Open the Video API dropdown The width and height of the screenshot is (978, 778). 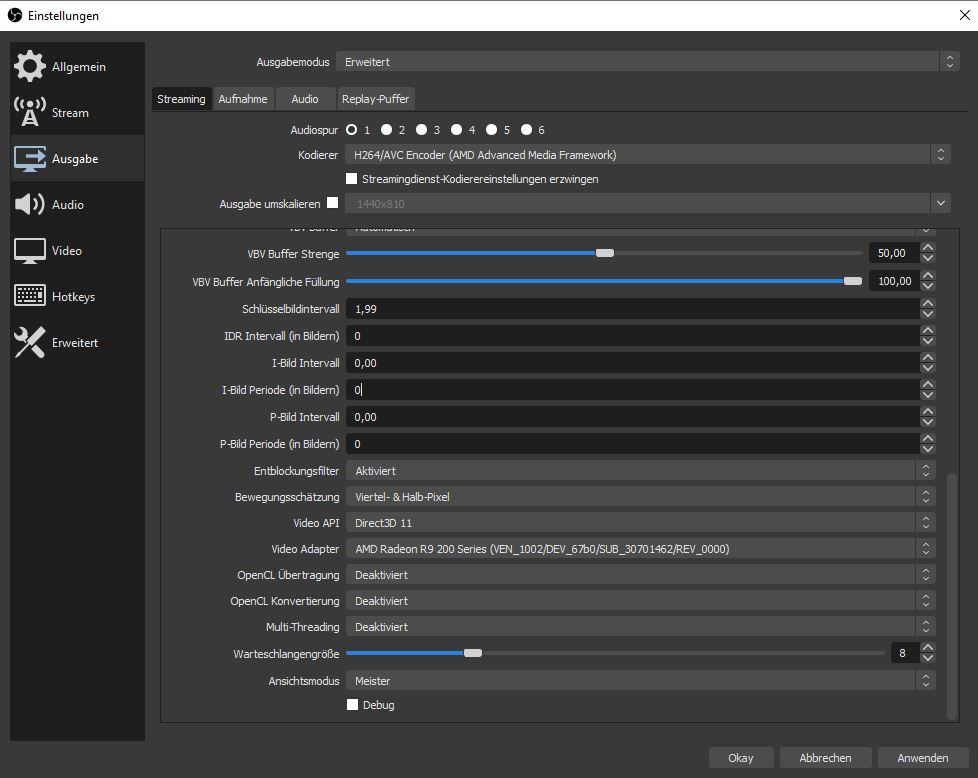coord(640,523)
